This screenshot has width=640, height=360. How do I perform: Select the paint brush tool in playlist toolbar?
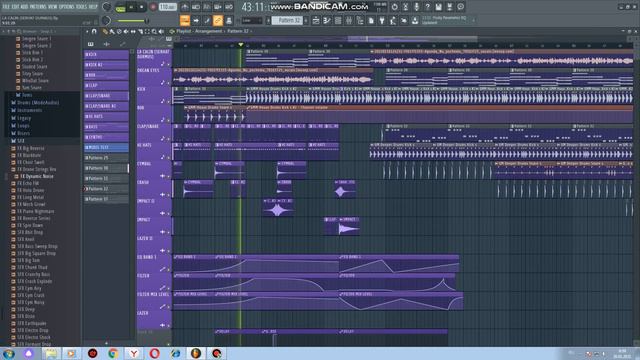tap(112, 31)
